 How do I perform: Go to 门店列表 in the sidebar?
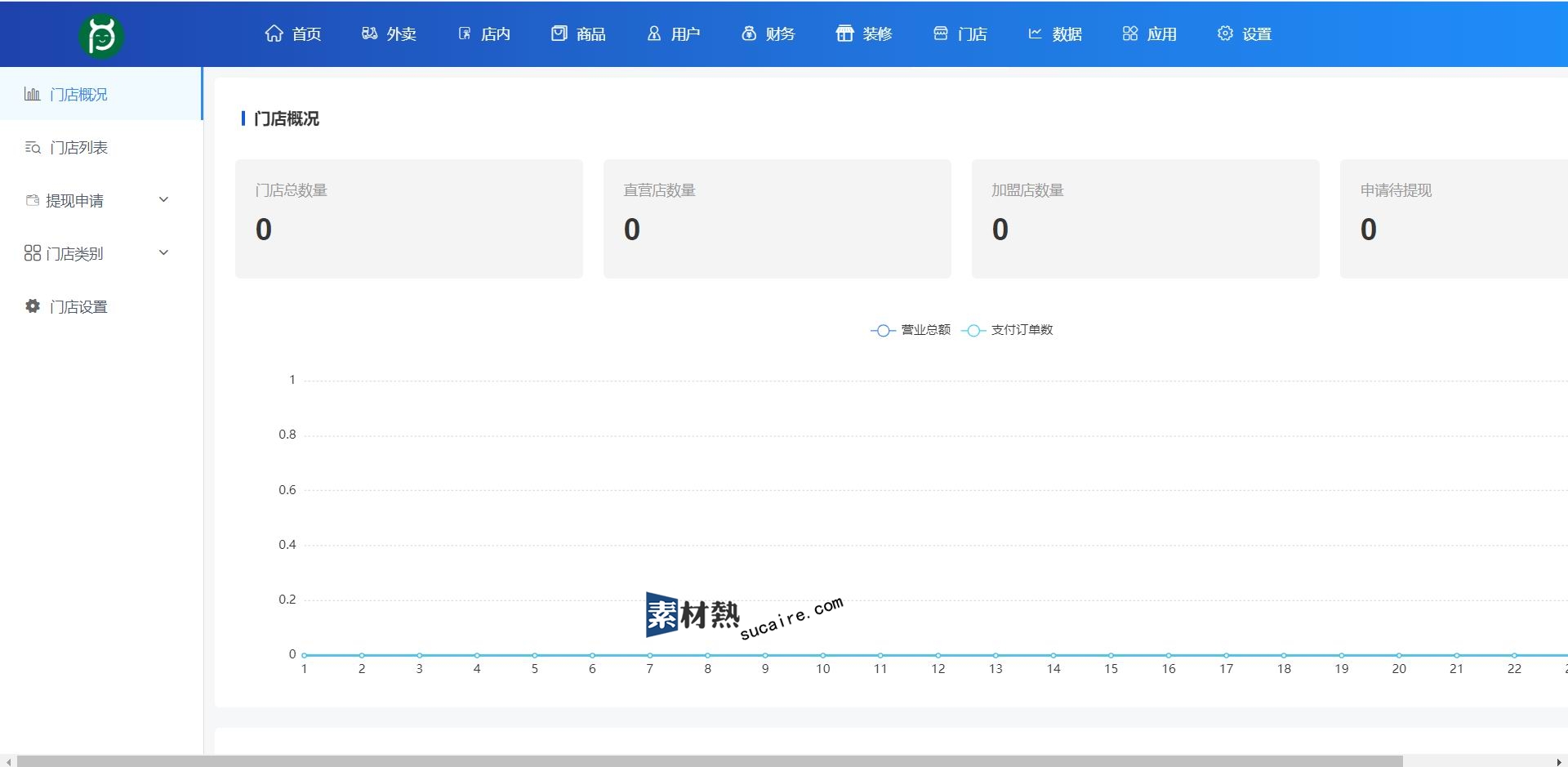[100, 147]
